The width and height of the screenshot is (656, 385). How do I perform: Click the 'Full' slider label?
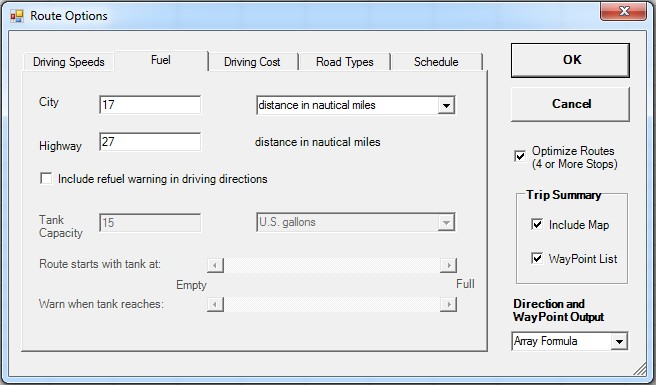coord(465,284)
